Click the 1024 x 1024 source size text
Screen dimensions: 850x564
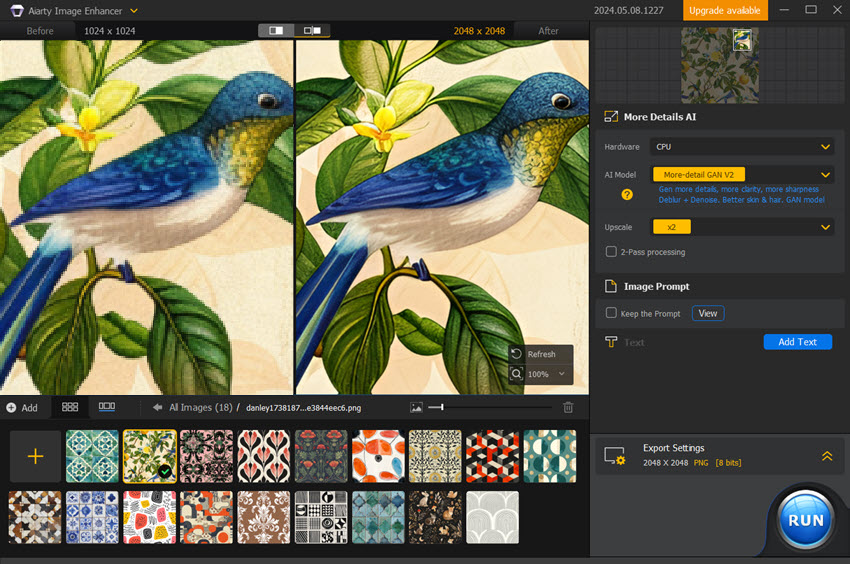(110, 31)
